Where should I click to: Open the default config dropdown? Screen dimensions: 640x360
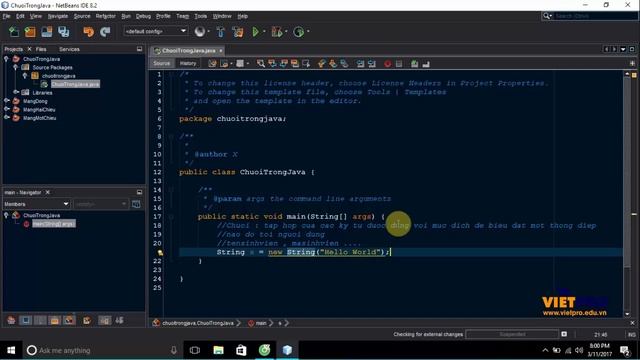pyautogui.click(x=155, y=31)
